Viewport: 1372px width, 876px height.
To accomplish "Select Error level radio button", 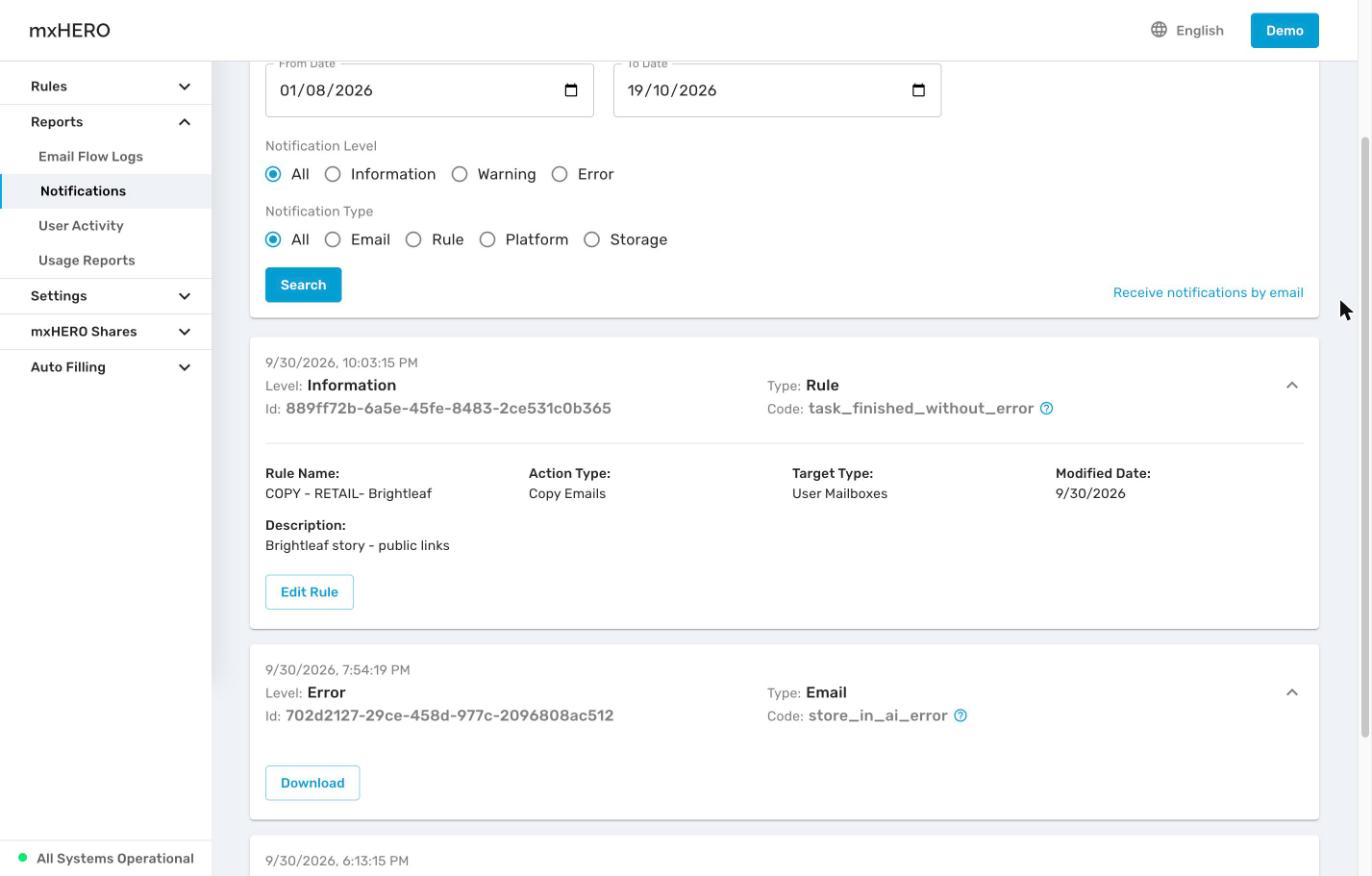I will (559, 174).
